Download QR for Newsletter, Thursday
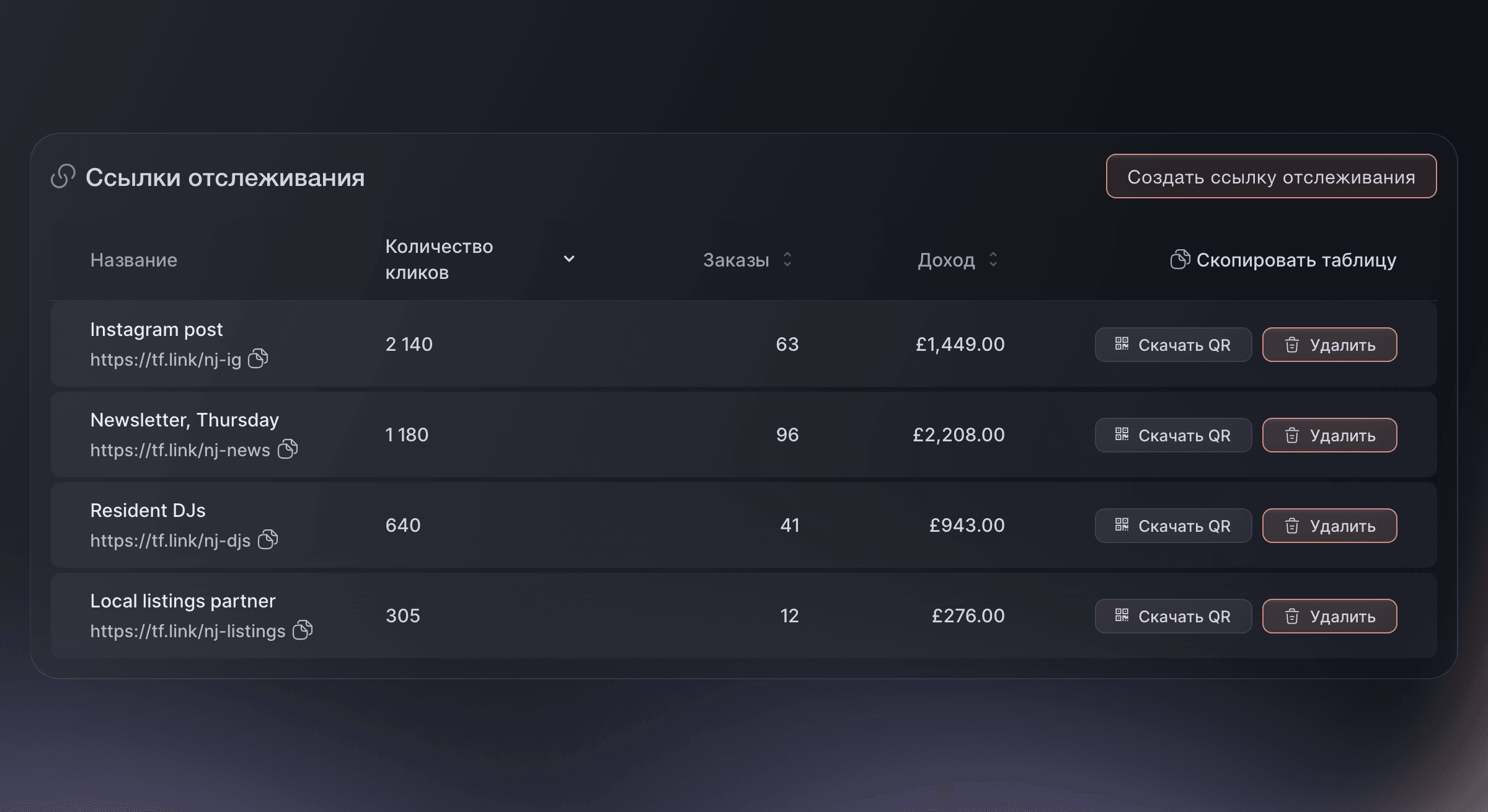The image size is (1488, 812). pos(1173,435)
